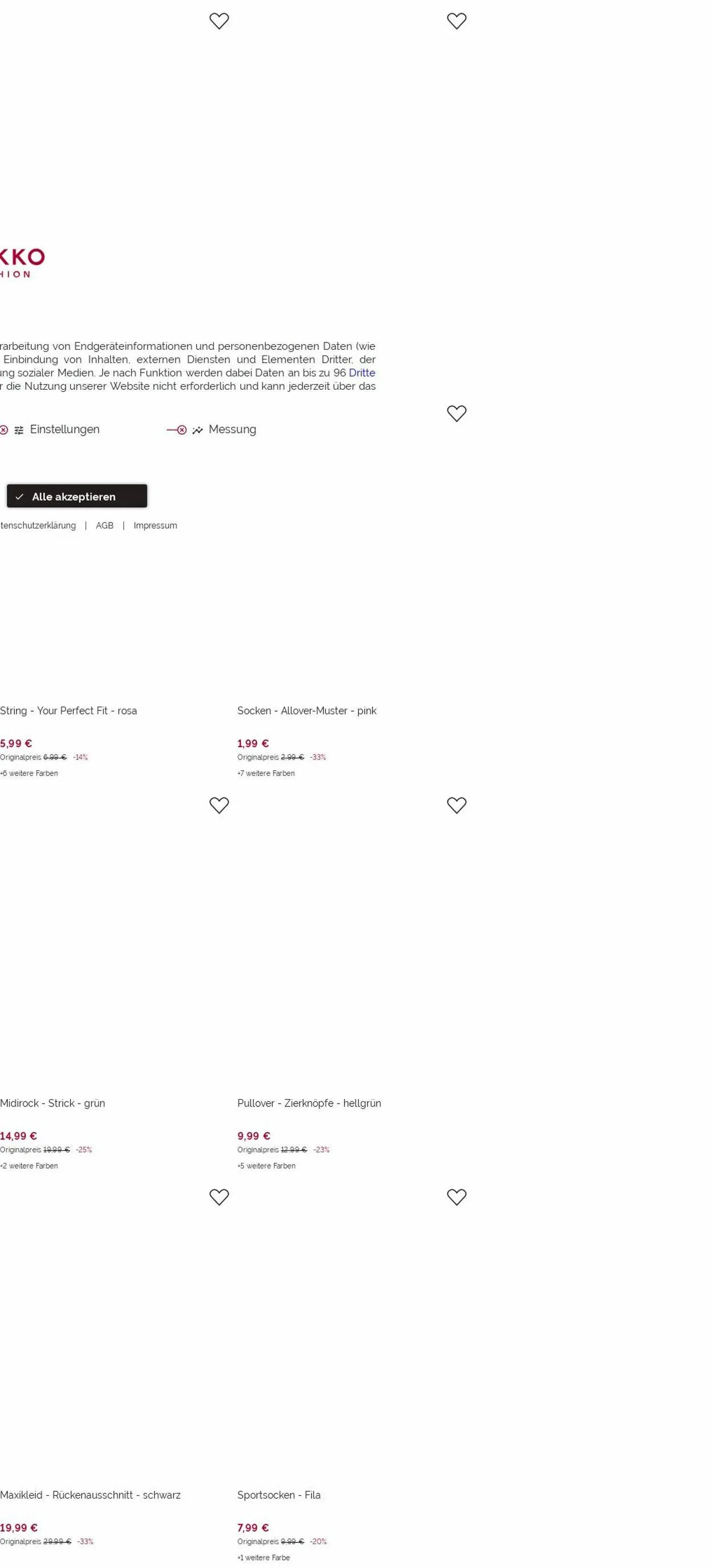Open the Datenschutzerklärung link

38,526
